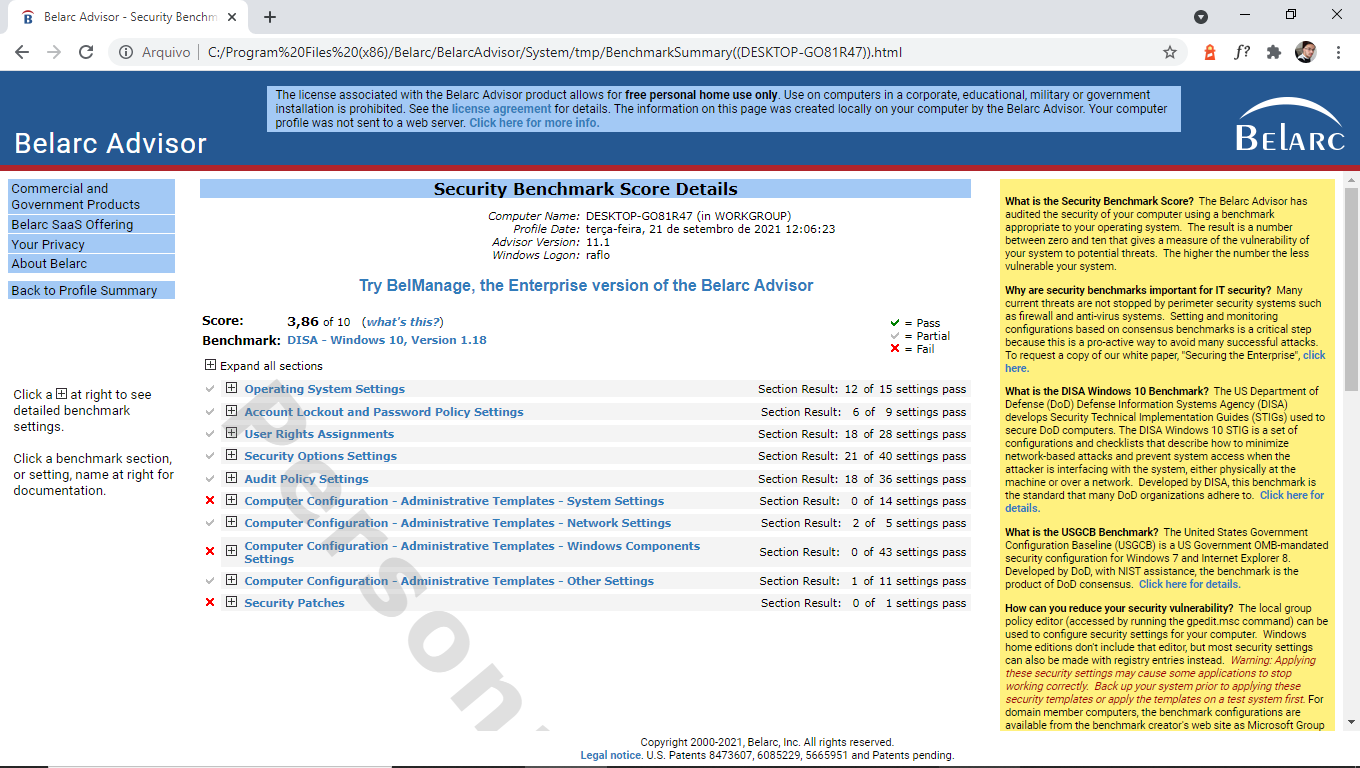This screenshot has width=1360, height=768.
Task: Open Commercial and Government Products
Action: tap(91, 196)
